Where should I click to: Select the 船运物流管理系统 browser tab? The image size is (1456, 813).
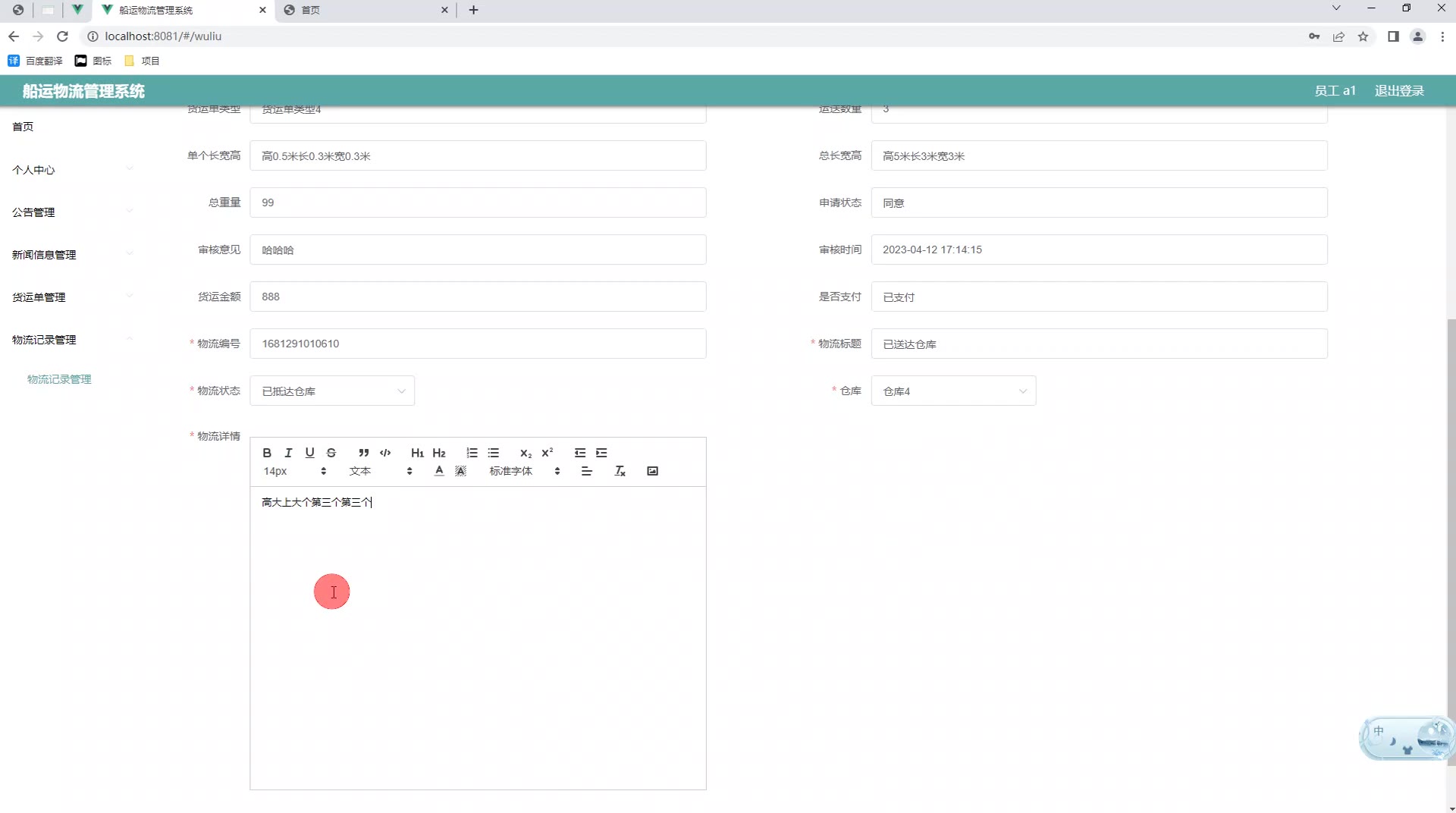click(x=183, y=10)
